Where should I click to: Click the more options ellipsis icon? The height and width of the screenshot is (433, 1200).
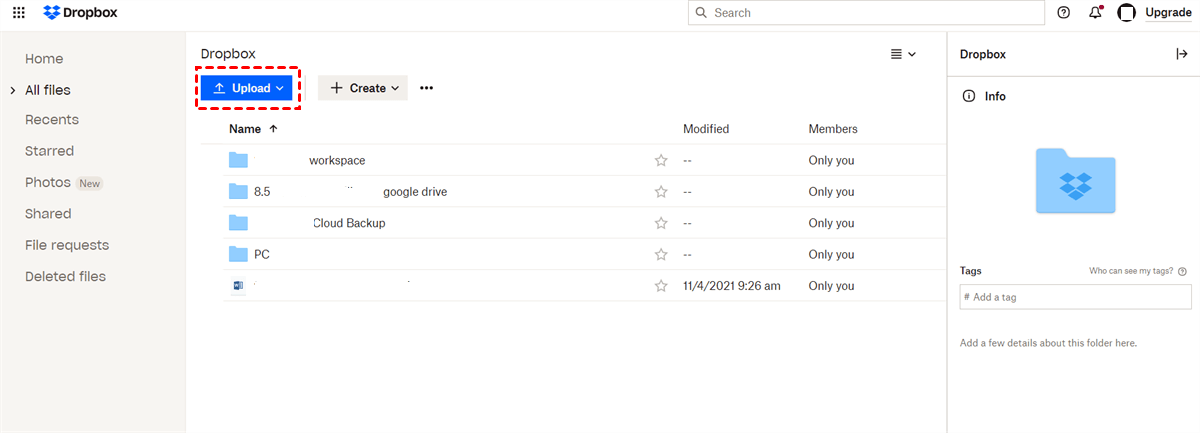click(427, 88)
